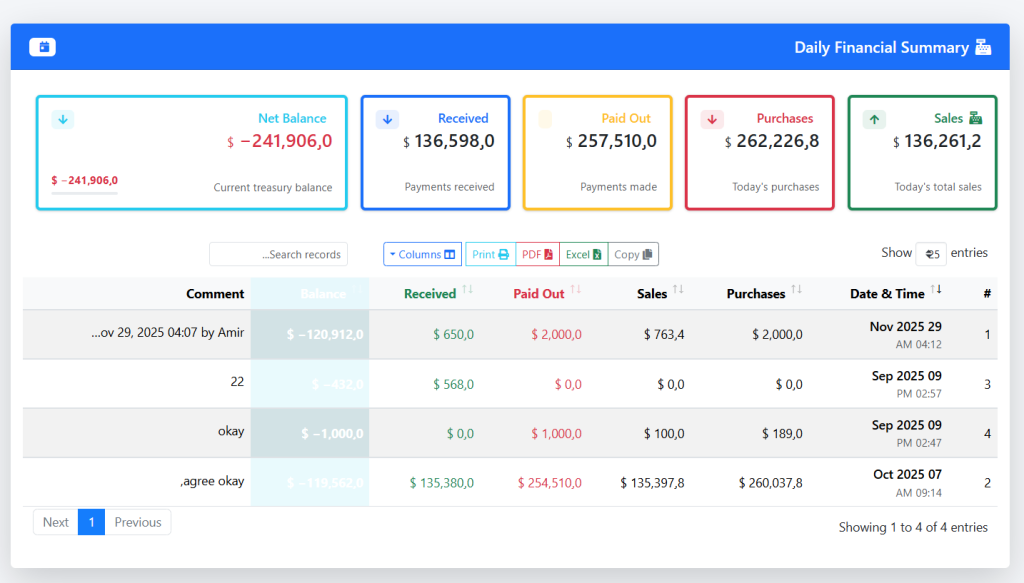
Task: Click the down arrow icon on Purchases card
Action: (712, 120)
